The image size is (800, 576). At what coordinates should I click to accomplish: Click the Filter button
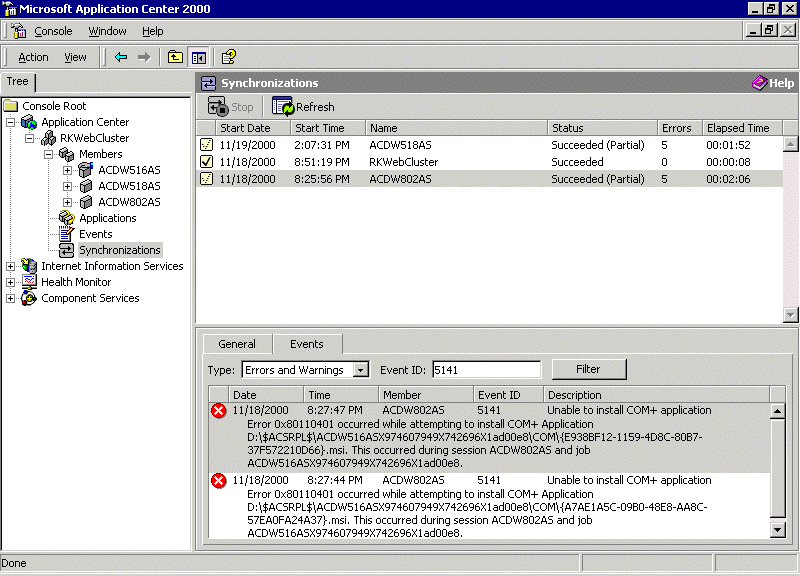pos(588,369)
